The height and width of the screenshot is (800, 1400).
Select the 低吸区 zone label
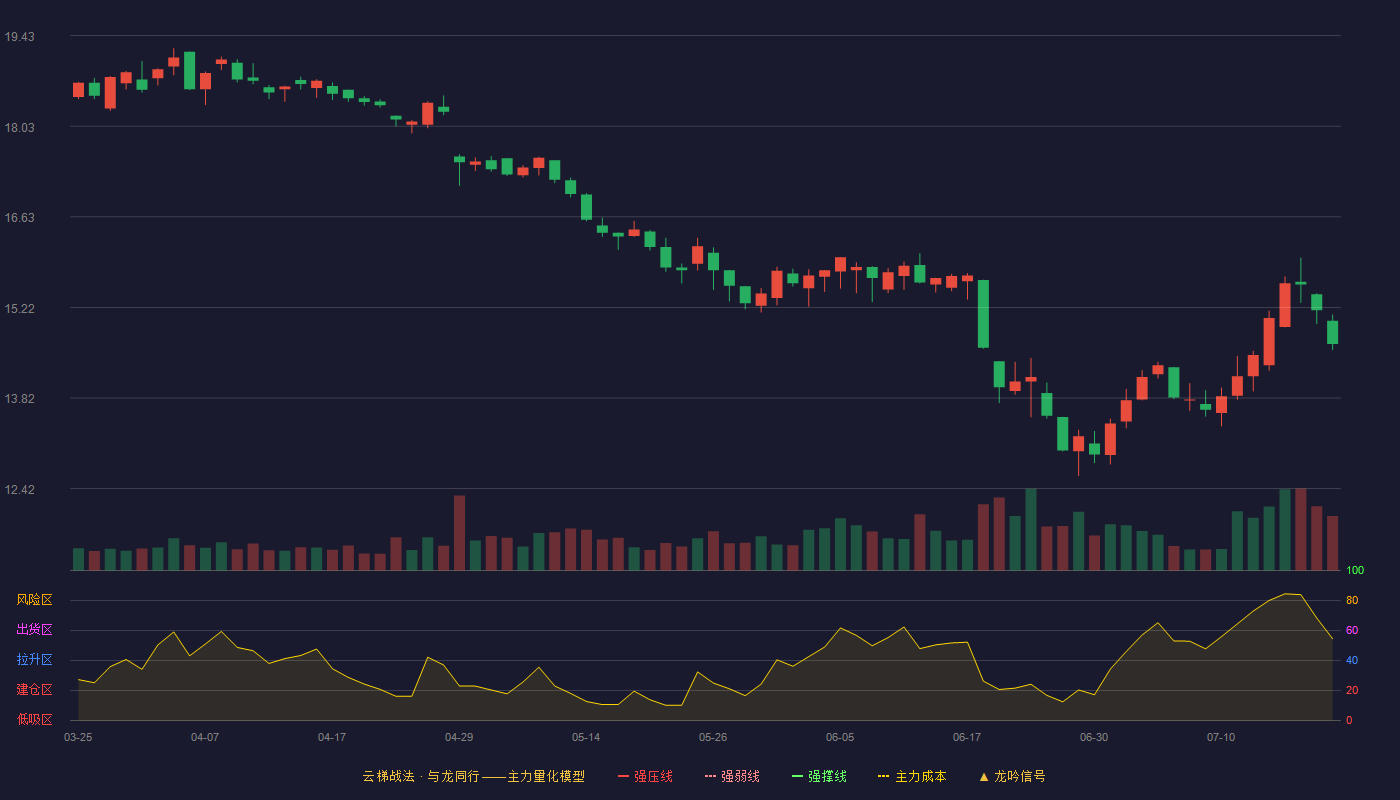[x=34, y=720]
